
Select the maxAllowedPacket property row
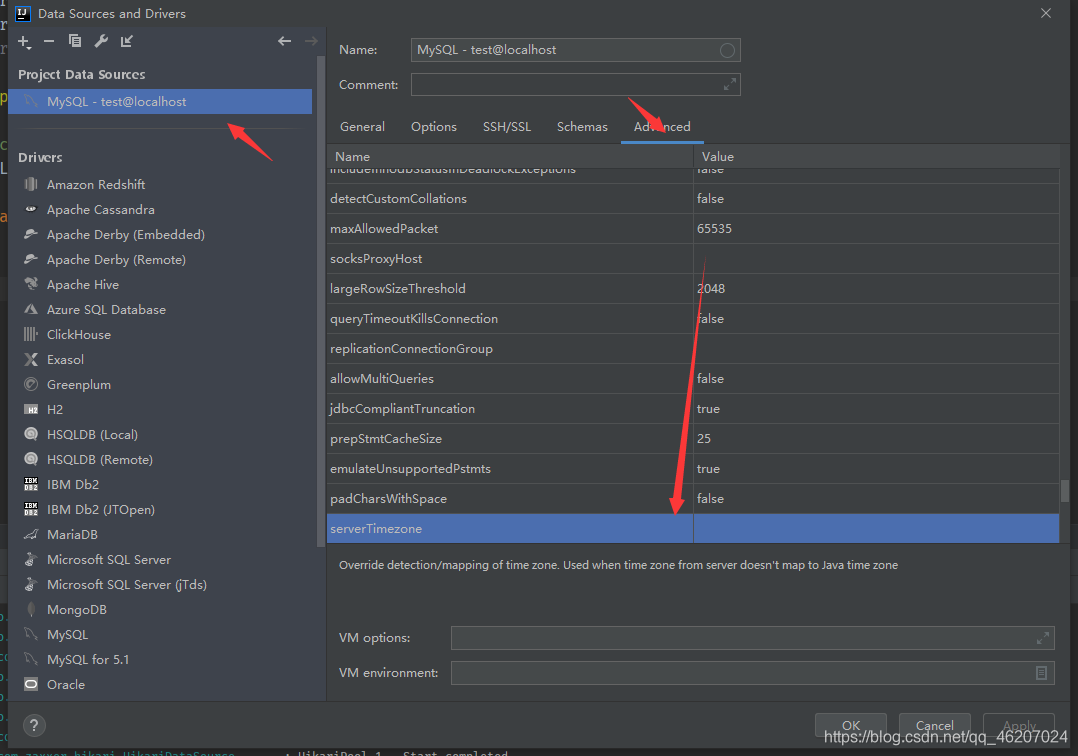coord(693,229)
